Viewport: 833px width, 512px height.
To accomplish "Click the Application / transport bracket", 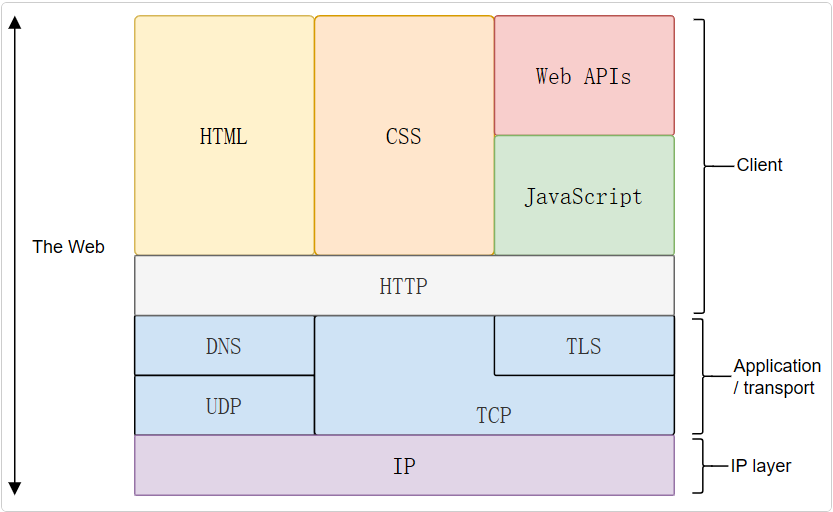I will pos(703,377).
